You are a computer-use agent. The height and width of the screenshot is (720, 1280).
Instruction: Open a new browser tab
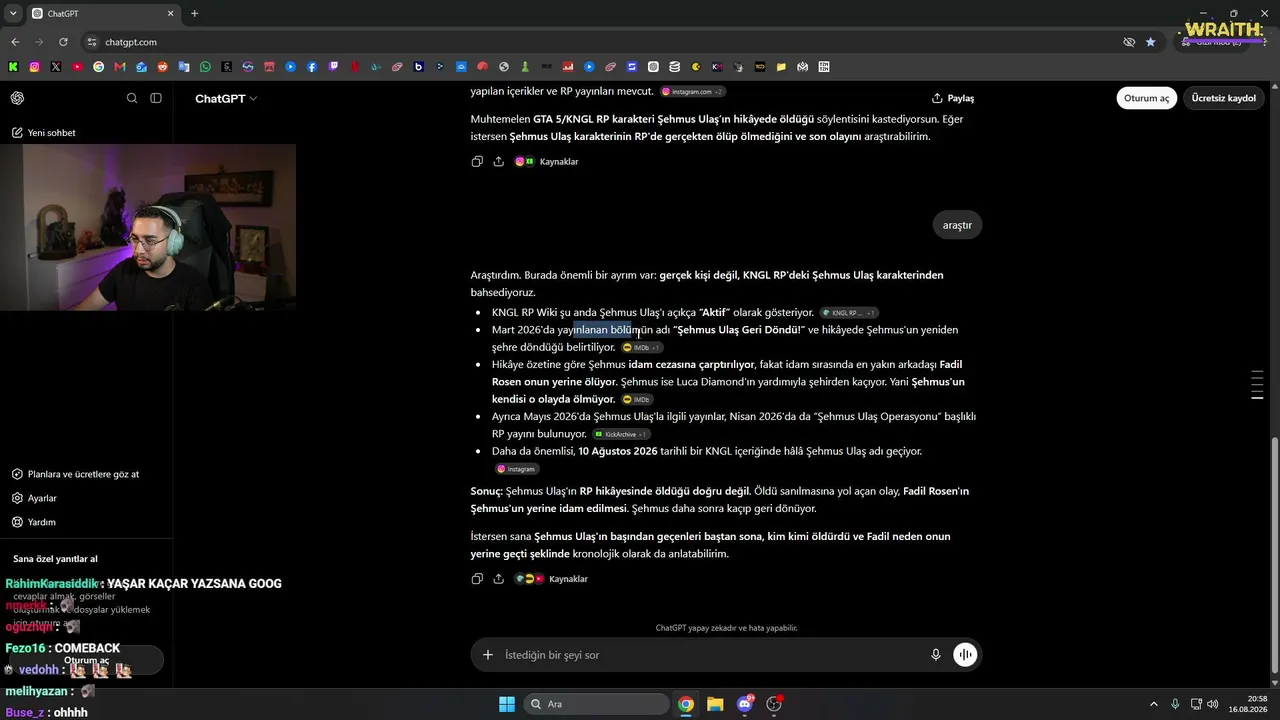195,14
